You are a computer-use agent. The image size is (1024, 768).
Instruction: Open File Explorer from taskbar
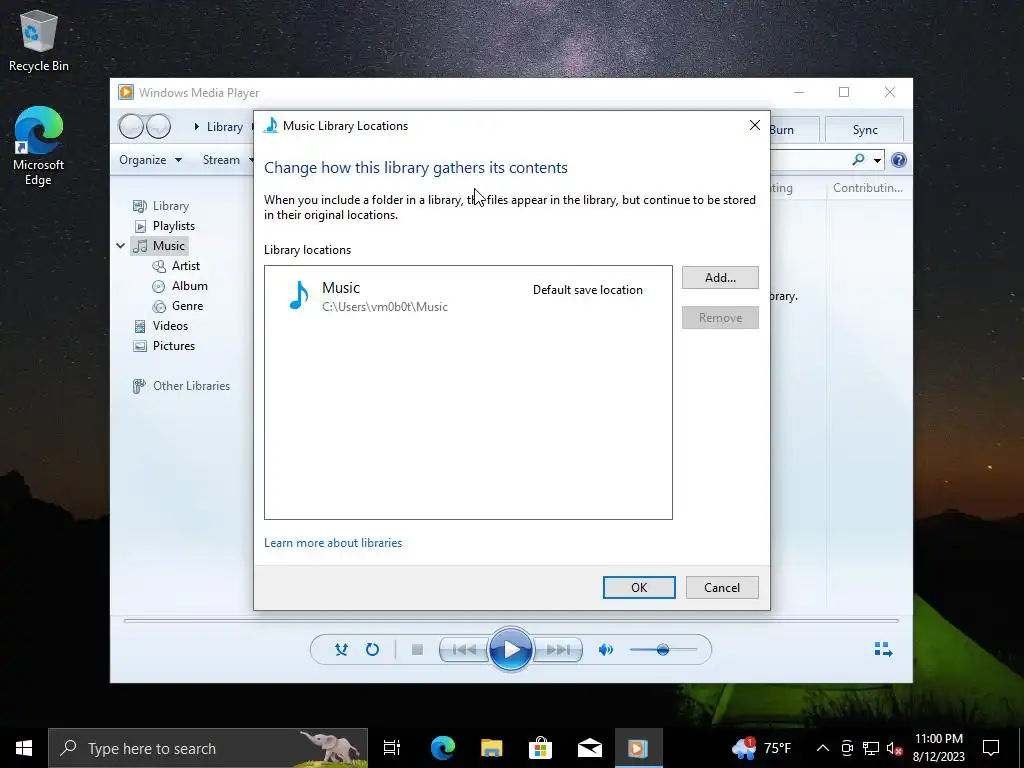pyautogui.click(x=491, y=748)
